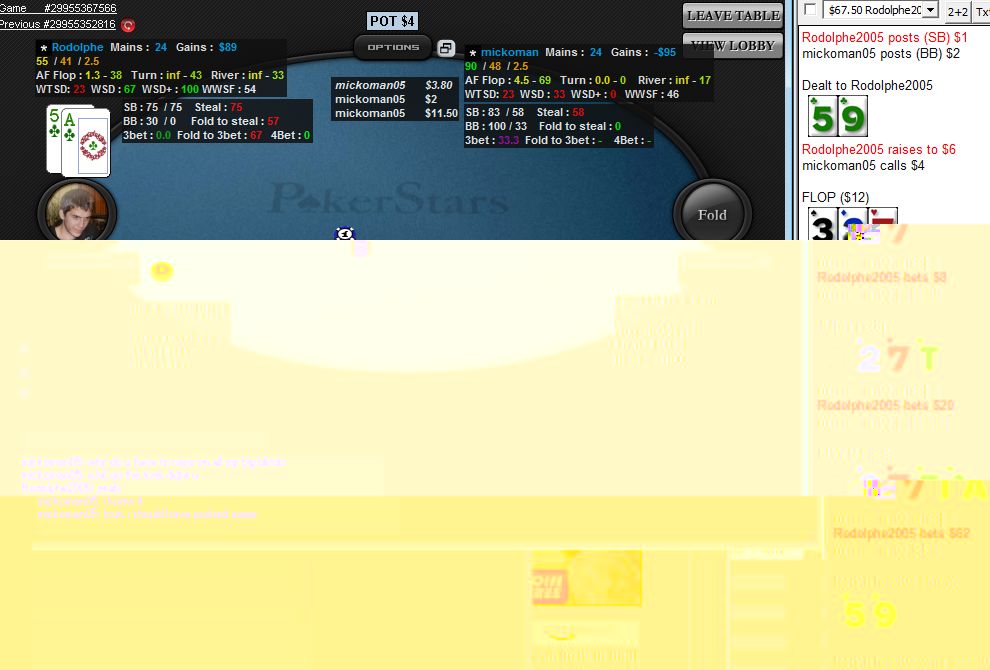The width and height of the screenshot is (990, 670).
Task: Click the green 5 card in hand history
Action: [x=823, y=116]
